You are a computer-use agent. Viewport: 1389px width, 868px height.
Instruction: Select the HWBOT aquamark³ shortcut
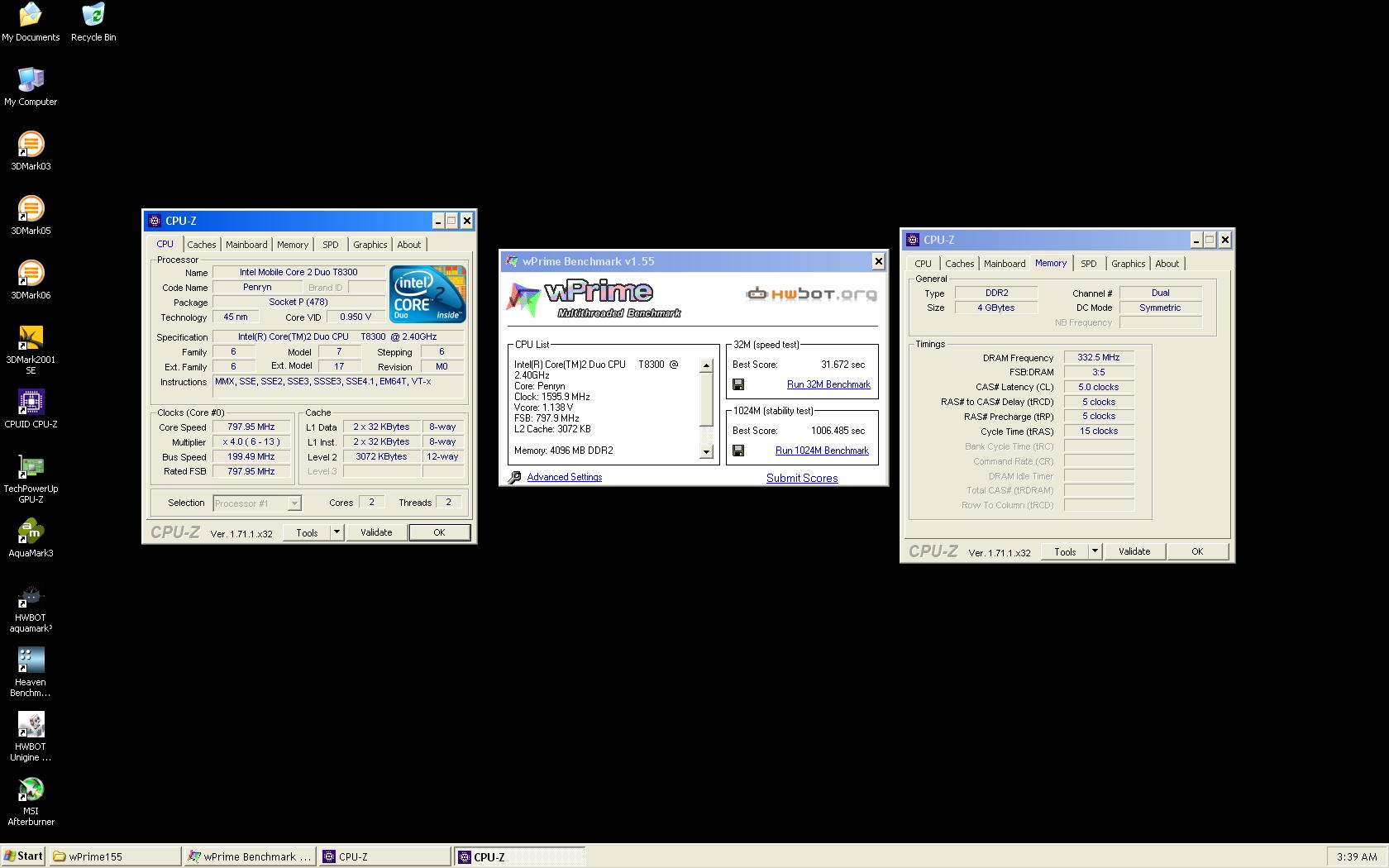click(x=31, y=608)
